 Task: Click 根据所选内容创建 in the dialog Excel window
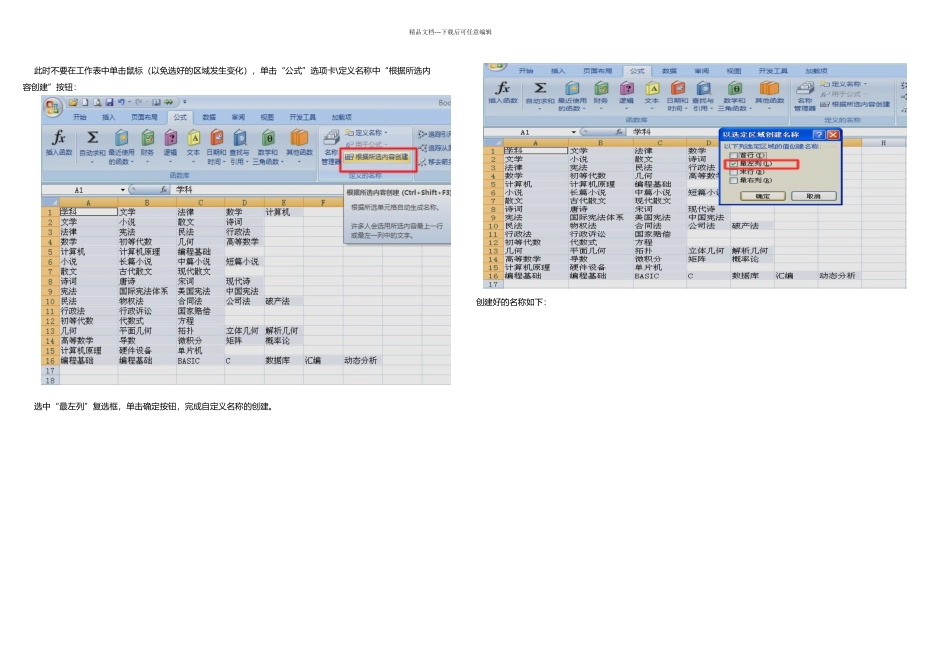point(855,104)
